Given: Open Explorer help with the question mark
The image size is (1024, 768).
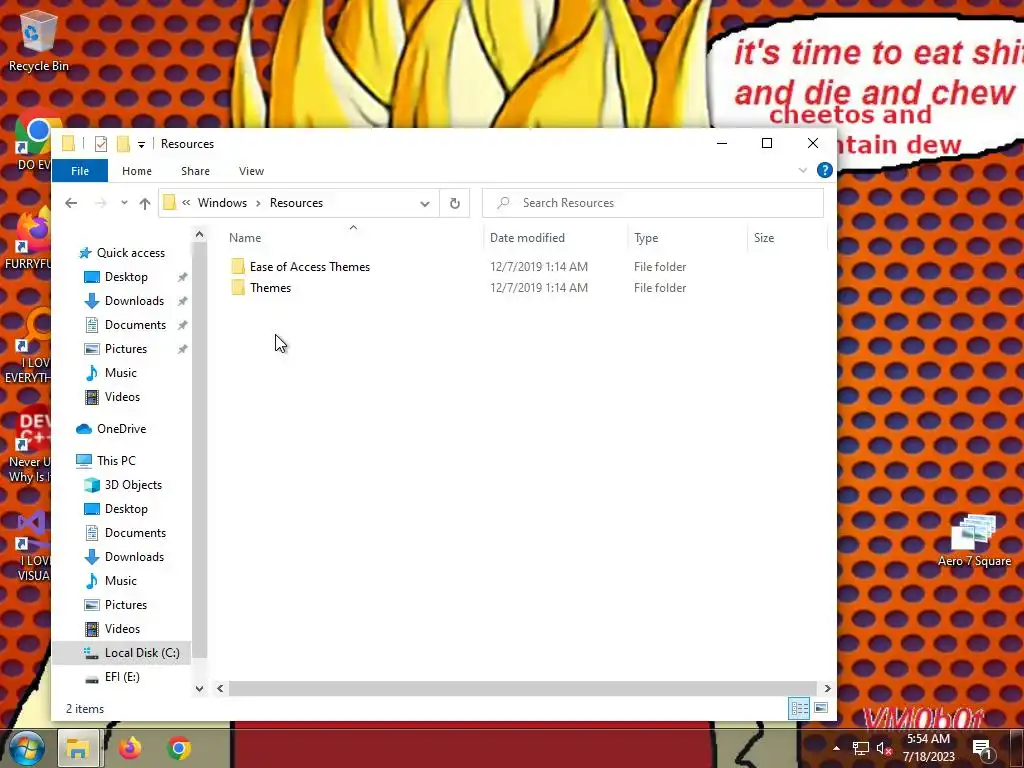Looking at the screenshot, I should point(825,170).
